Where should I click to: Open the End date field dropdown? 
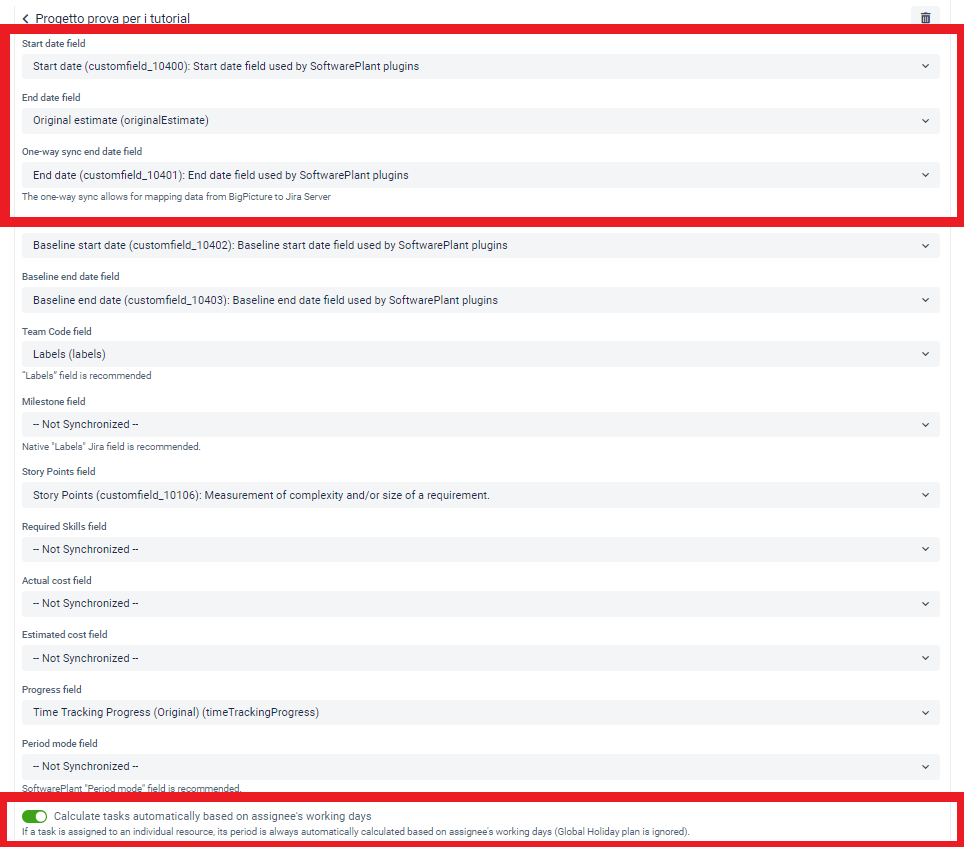click(480, 120)
